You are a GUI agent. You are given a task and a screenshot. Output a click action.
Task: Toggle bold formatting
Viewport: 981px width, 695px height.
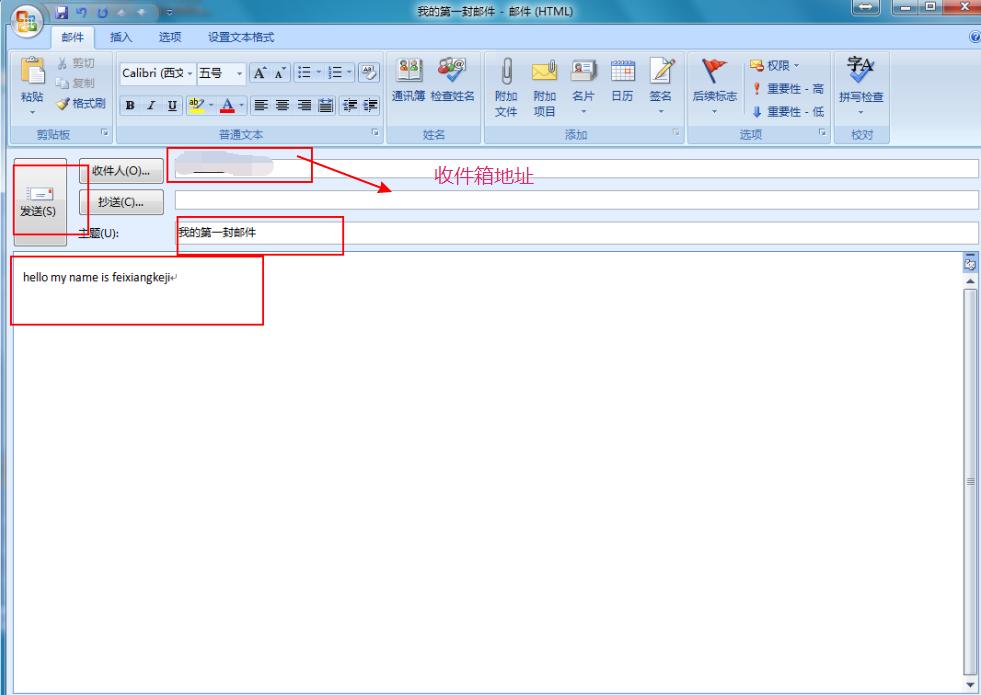pyautogui.click(x=130, y=105)
